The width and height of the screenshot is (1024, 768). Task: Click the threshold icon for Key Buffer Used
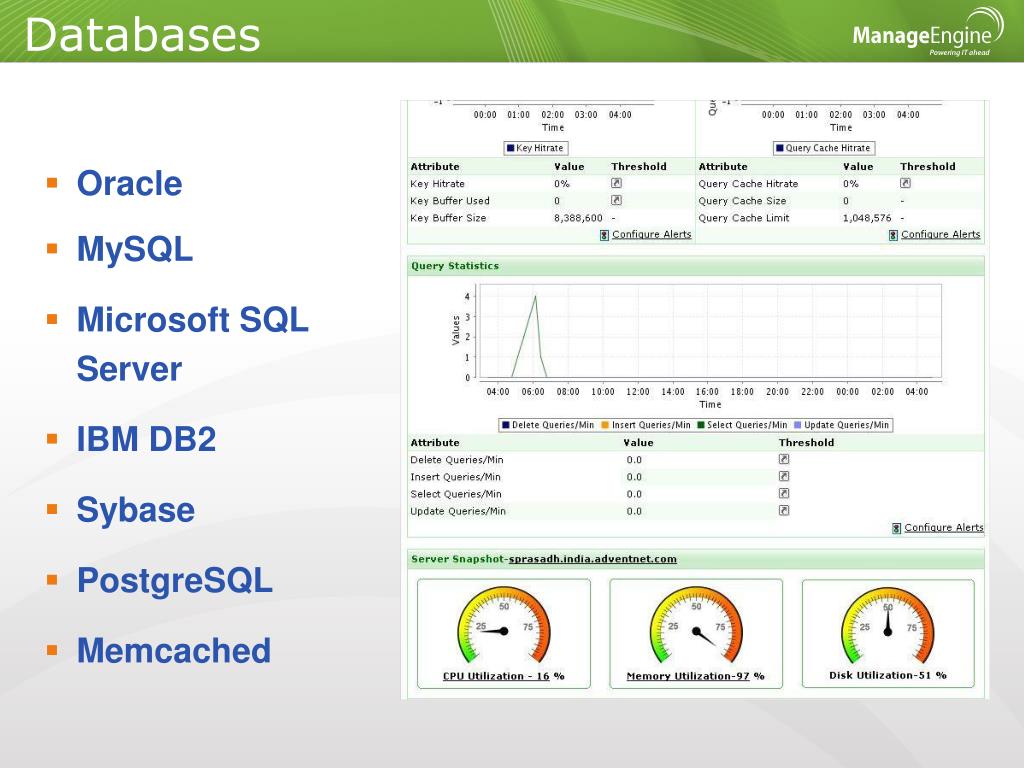pos(616,200)
